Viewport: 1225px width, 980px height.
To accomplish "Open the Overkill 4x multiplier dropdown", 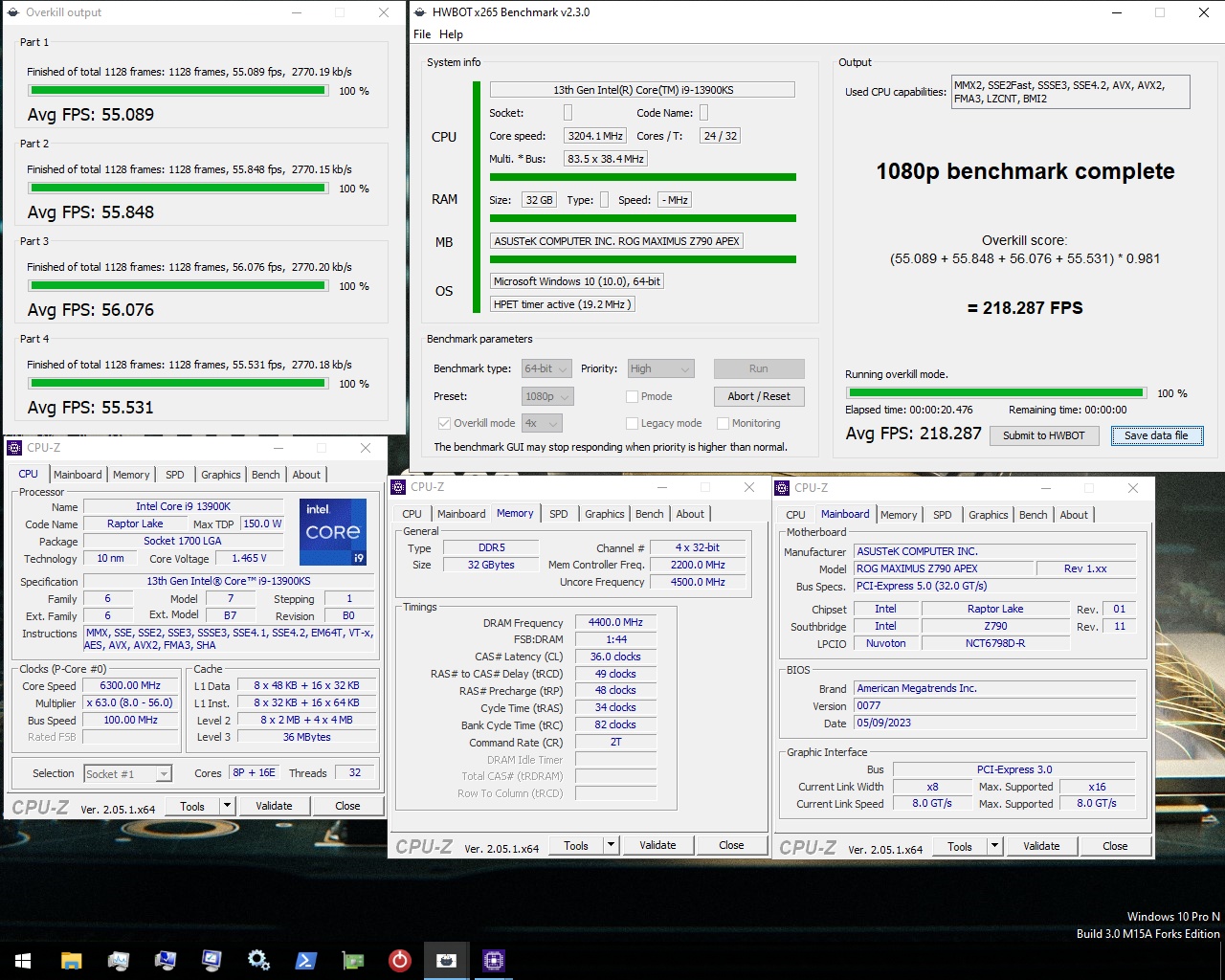I will click(542, 423).
